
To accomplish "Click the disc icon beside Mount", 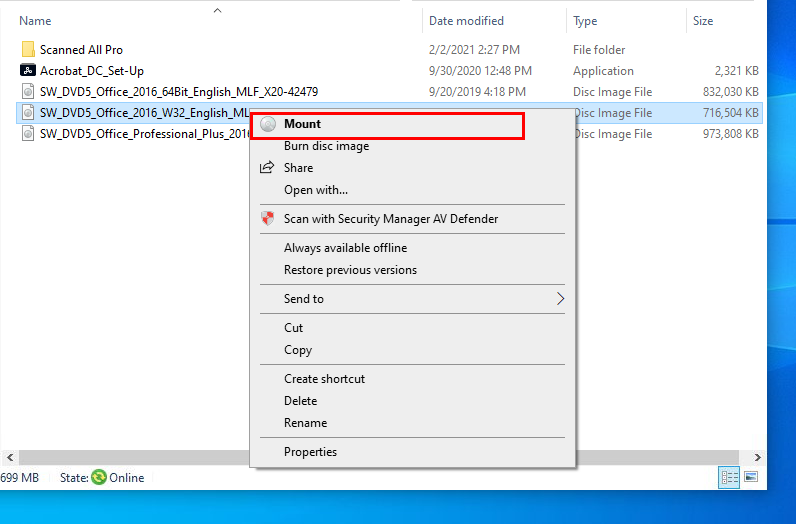I will (268, 124).
